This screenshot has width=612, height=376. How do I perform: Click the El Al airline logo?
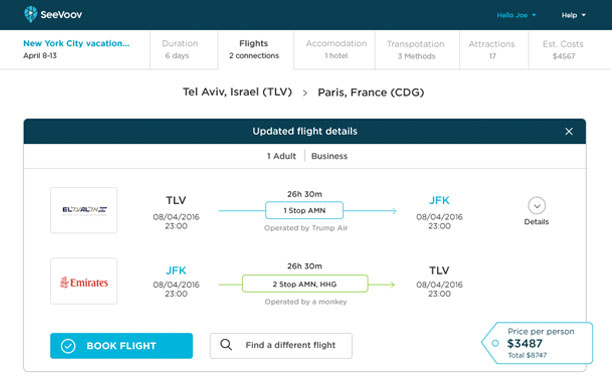(x=84, y=210)
